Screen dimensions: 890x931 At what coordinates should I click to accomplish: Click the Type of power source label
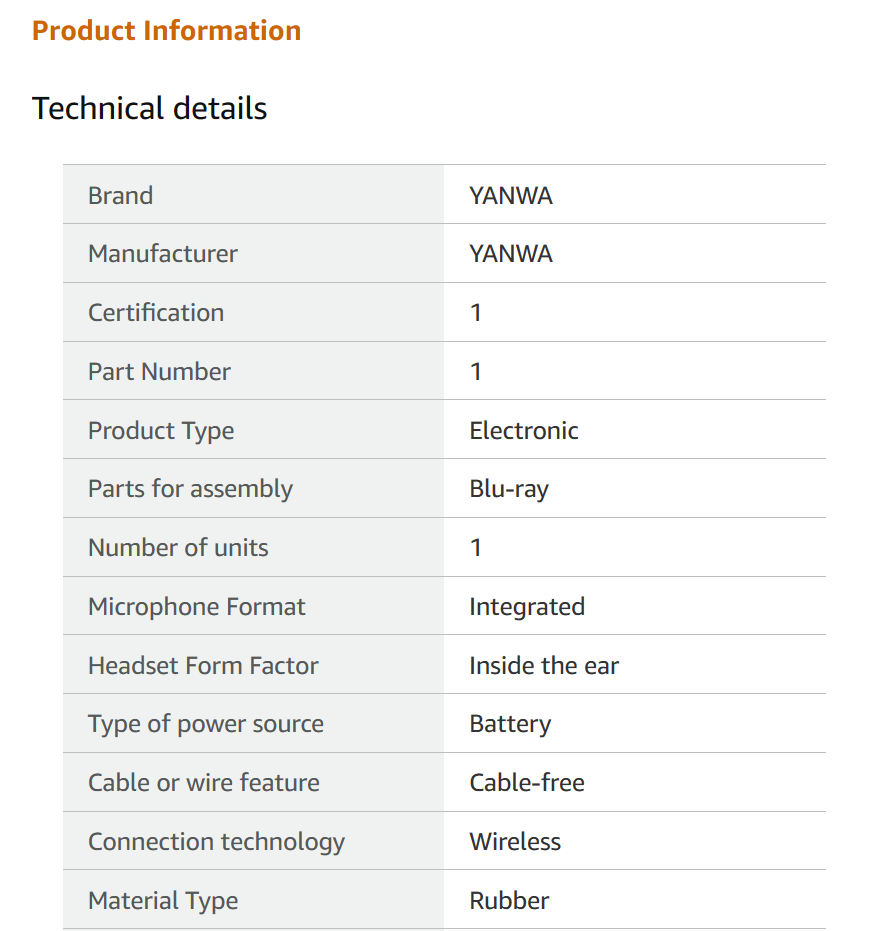tap(205, 724)
